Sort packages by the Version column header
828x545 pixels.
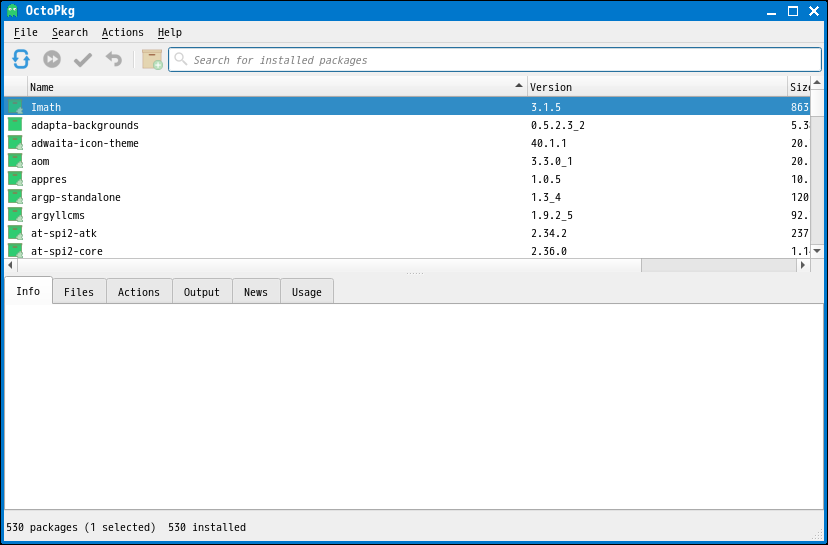[x=657, y=87]
